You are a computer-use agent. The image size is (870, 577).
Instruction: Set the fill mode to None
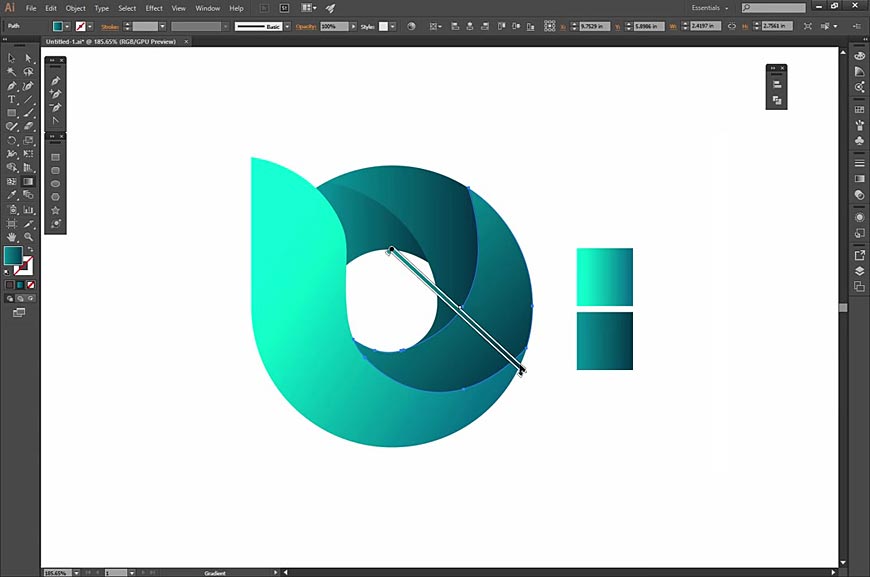point(31,285)
